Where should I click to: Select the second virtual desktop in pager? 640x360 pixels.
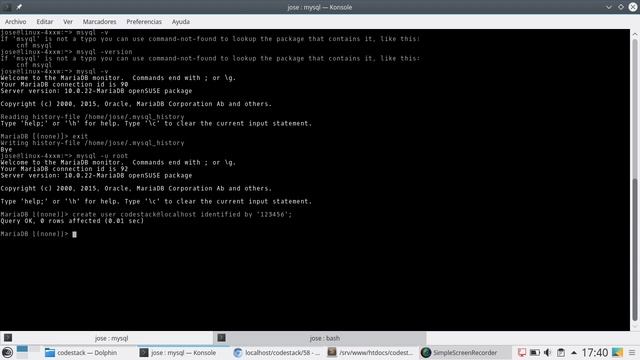pos(35,349)
